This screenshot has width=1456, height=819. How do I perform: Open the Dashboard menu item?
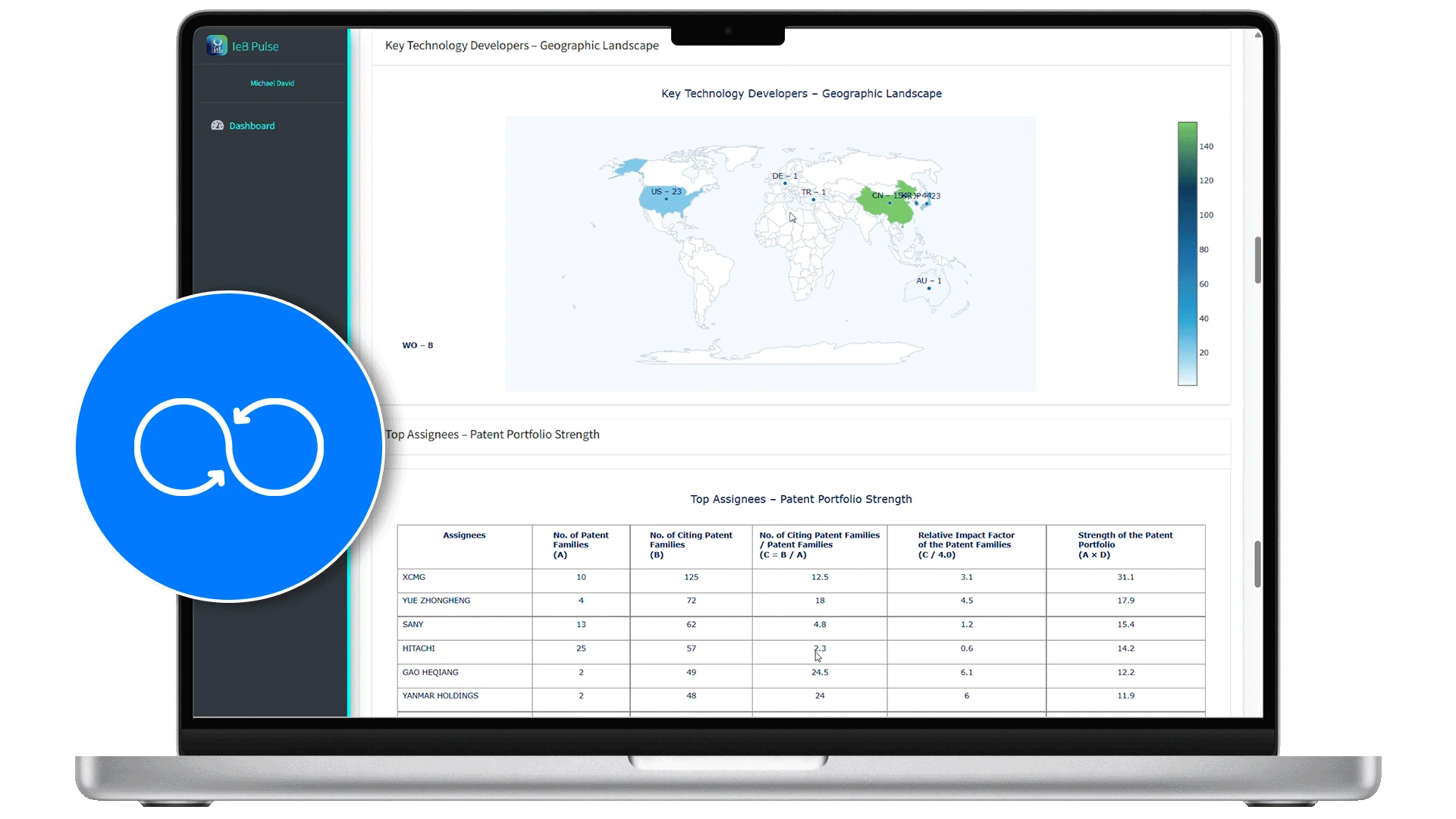(x=252, y=126)
